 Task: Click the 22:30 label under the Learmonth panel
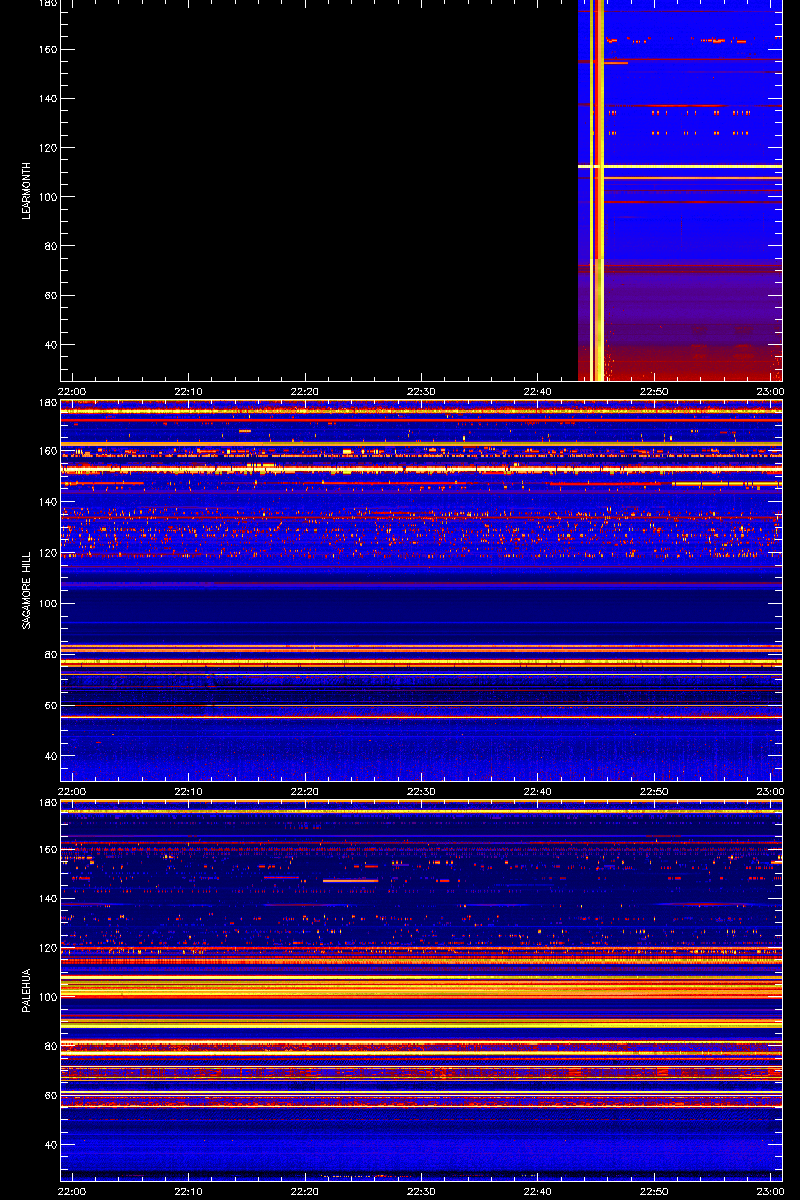coord(421,391)
